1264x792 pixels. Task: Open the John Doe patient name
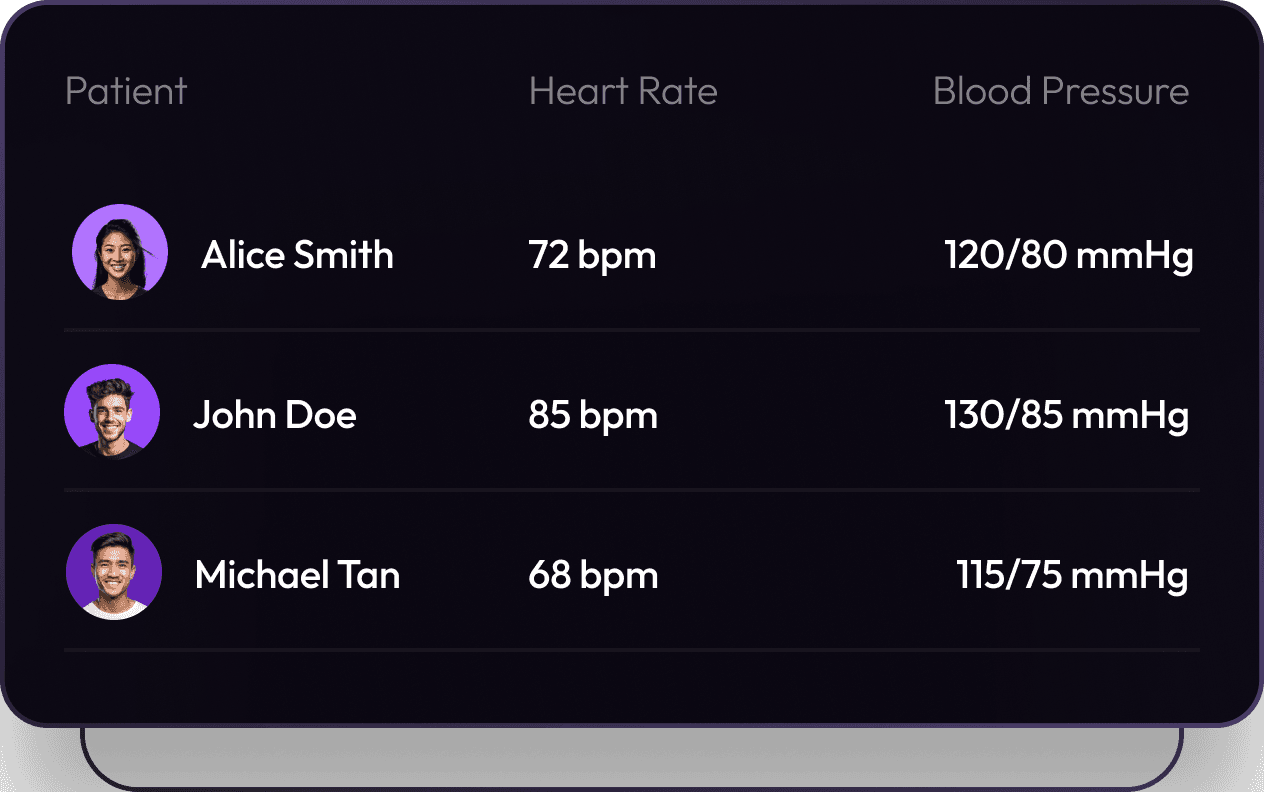tap(275, 415)
